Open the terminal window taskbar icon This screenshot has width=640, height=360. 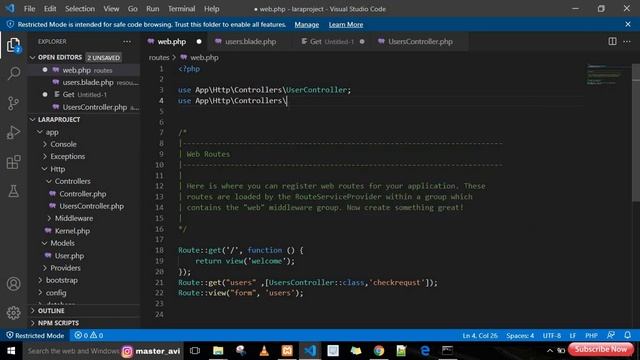447,351
